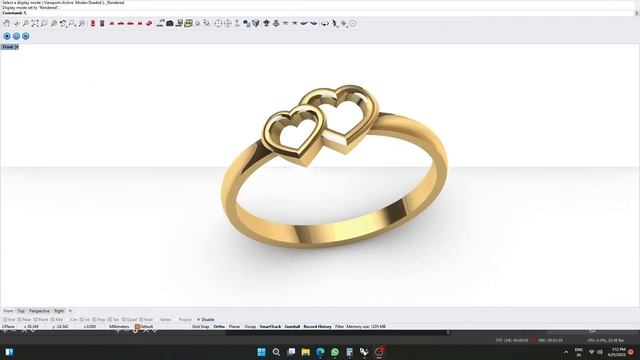Click the Default layer color swatch
Screen dimensions: 640x360
tap(137, 327)
